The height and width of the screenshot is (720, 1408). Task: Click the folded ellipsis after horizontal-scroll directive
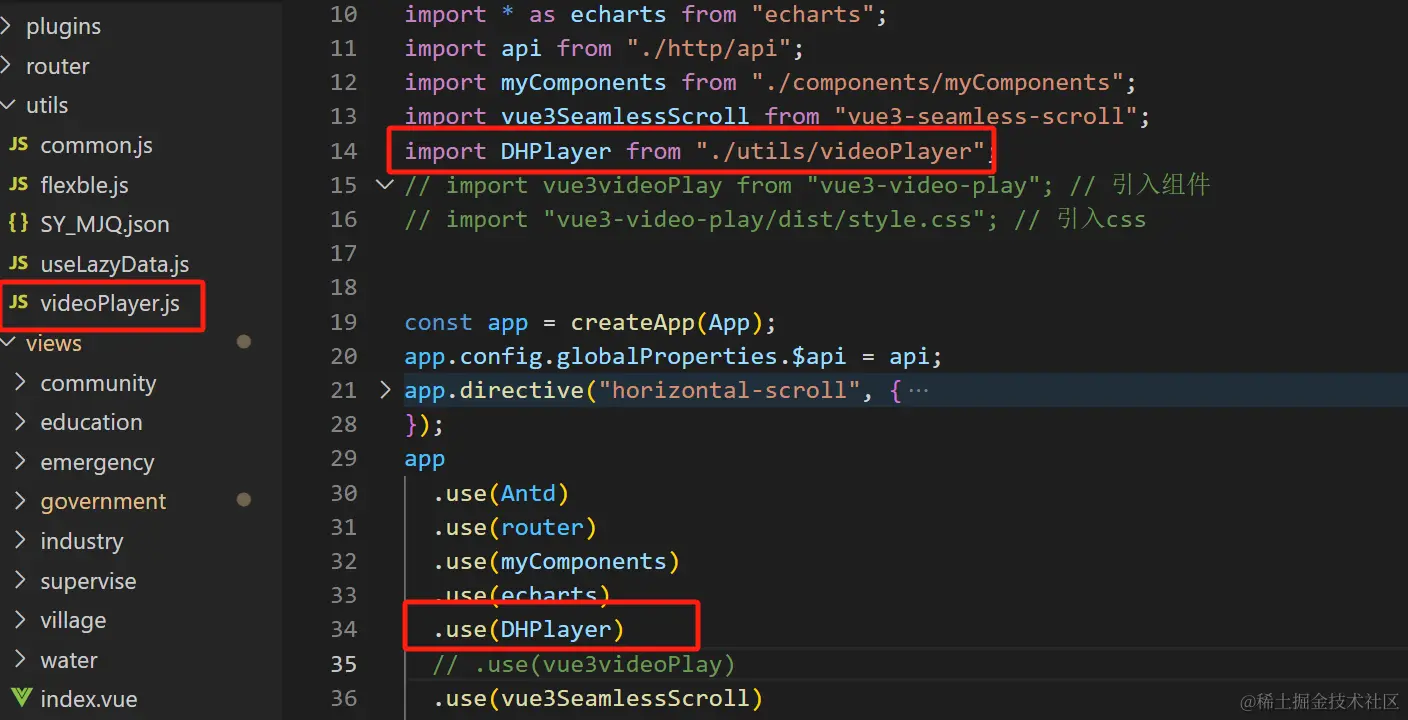[x=918, y=390]
